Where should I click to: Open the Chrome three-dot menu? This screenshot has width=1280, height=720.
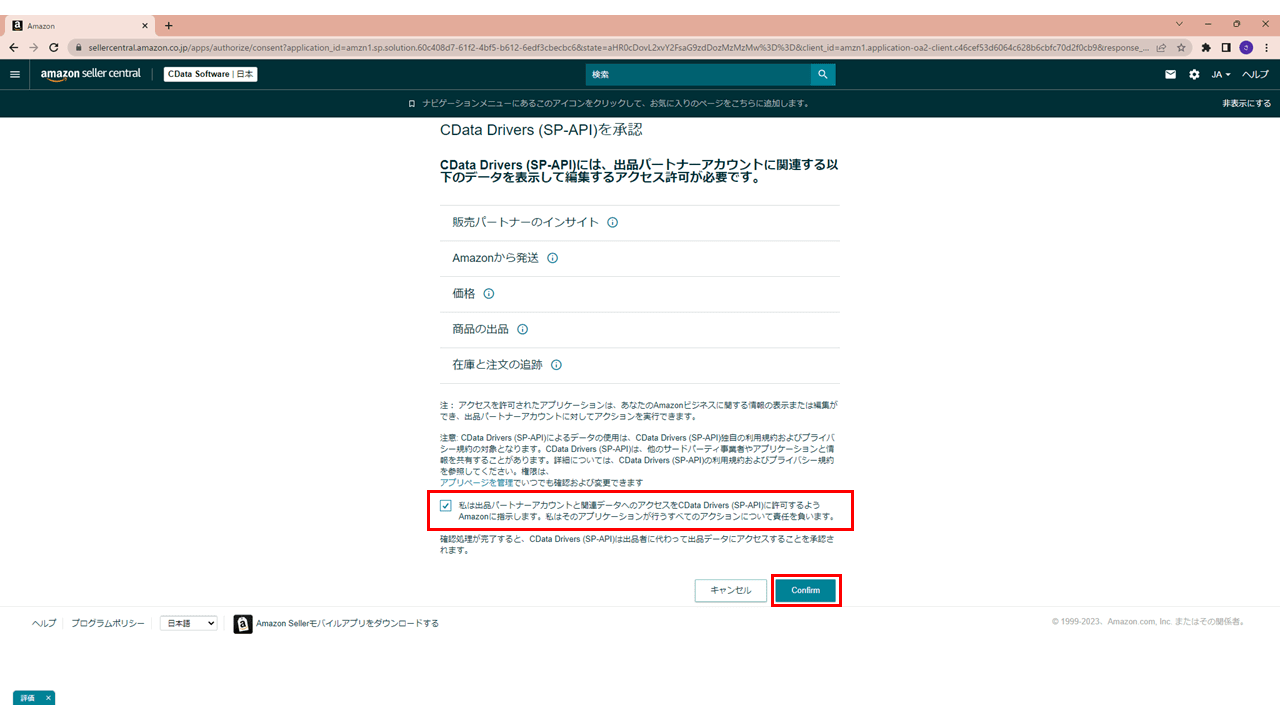coord(1266,47)
